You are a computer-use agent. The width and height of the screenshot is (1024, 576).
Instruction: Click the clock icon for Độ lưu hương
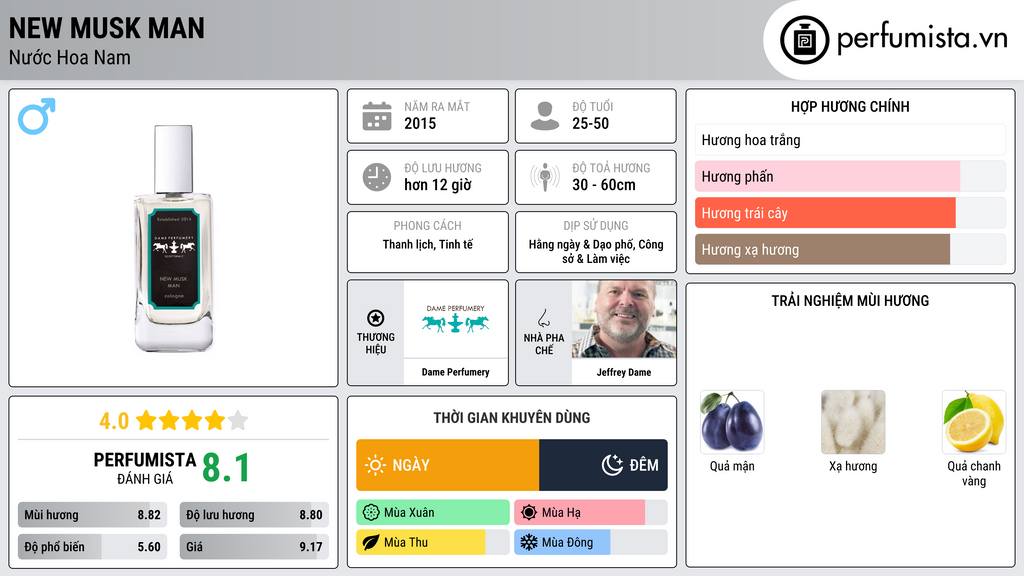tap(377, 177)
